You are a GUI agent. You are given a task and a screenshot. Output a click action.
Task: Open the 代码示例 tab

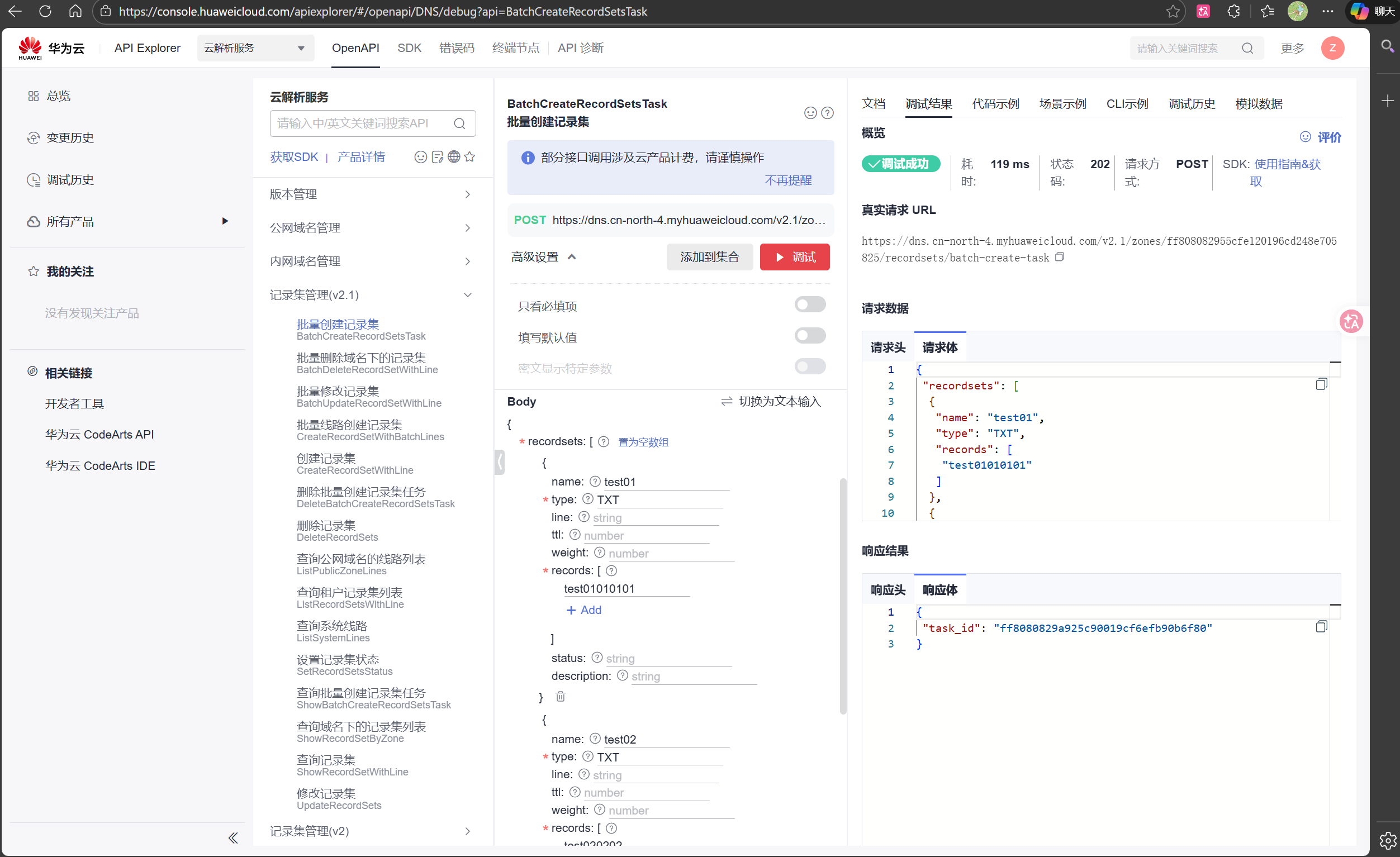pyautogui.click(x=995, y=103)
